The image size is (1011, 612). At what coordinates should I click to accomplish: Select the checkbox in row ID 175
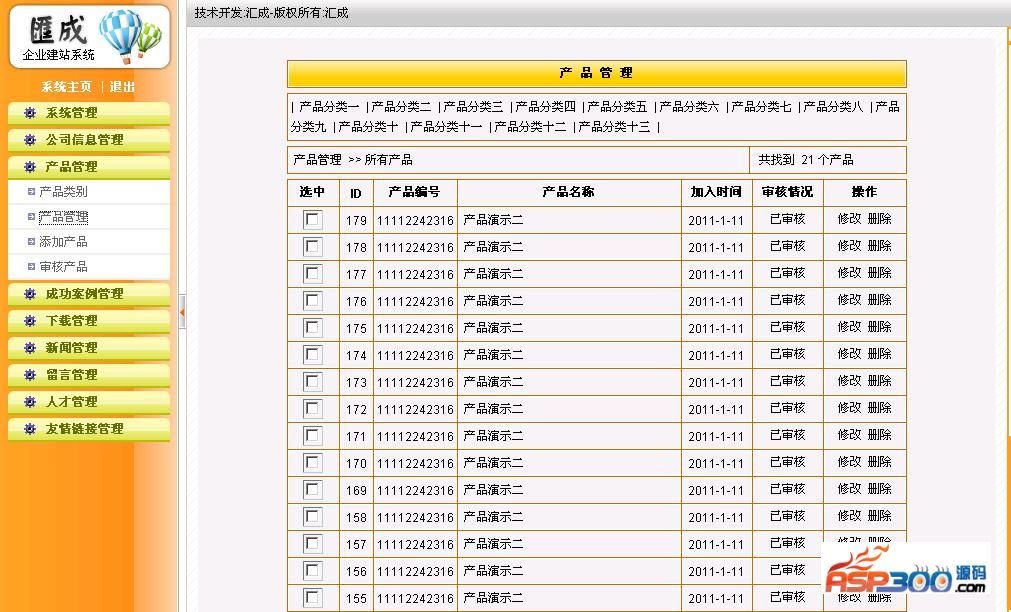[x=313, y=328]
